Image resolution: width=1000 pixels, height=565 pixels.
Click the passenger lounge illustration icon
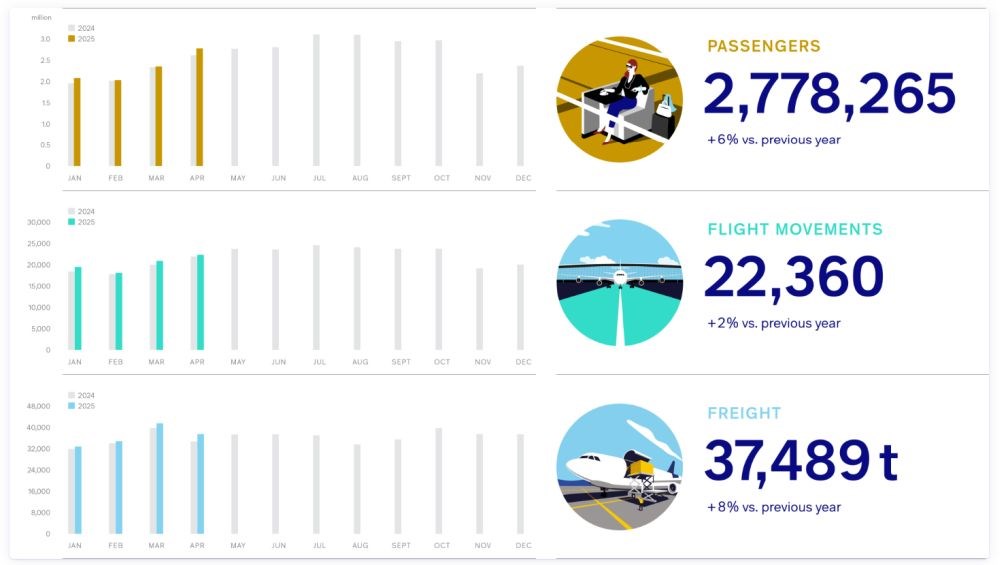tap(619, 99)
